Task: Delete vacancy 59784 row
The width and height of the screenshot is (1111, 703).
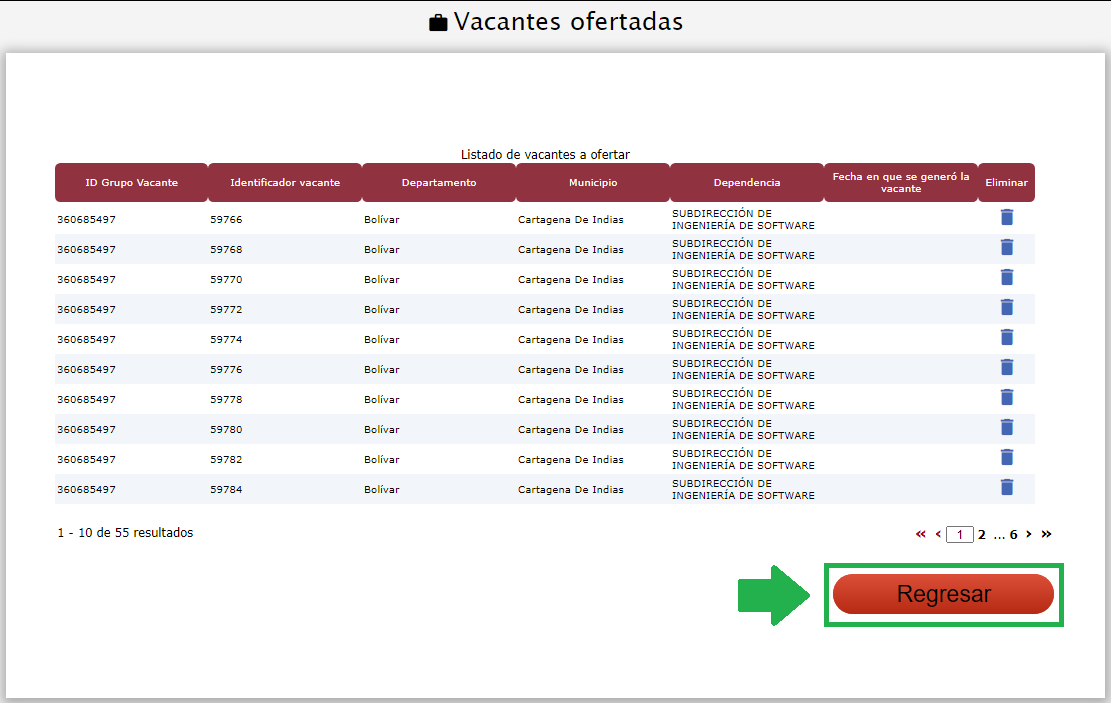Action: pos(1006,488)
